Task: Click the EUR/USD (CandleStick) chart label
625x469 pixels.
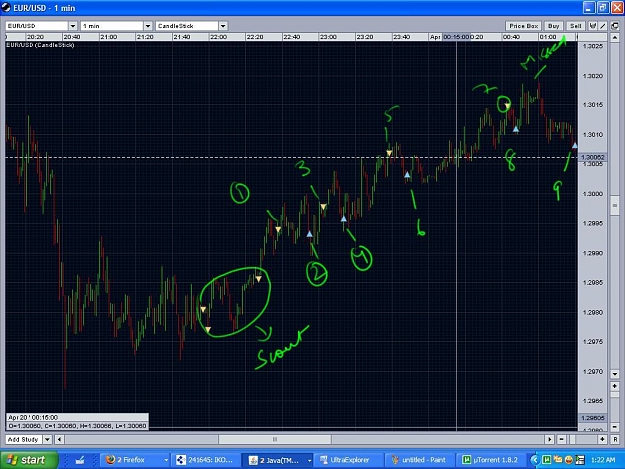Action: [40, 45]
